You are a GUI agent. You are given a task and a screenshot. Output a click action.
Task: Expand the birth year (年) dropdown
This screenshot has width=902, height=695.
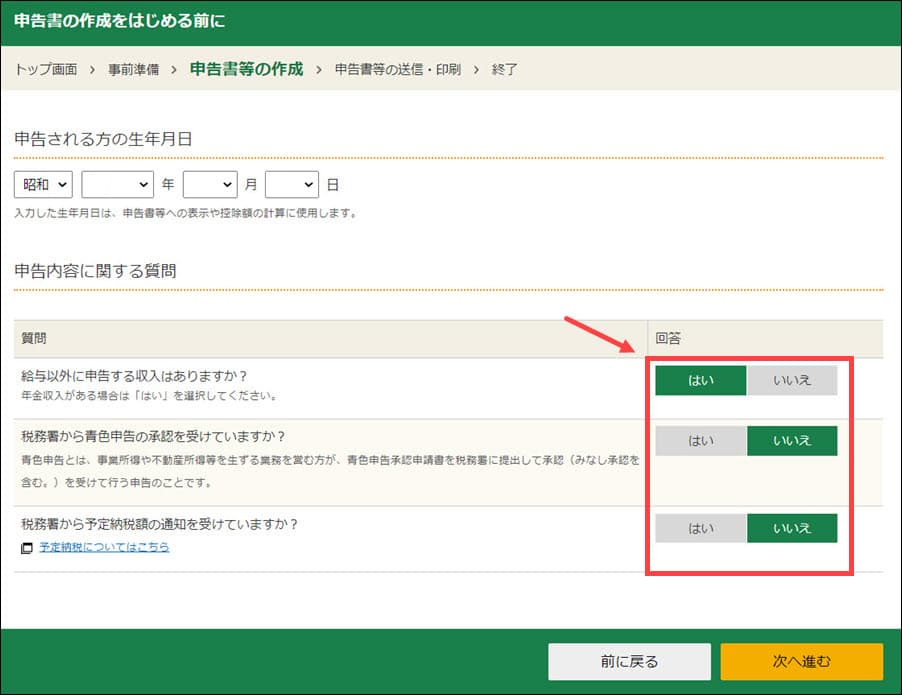(x=118, y=184)
